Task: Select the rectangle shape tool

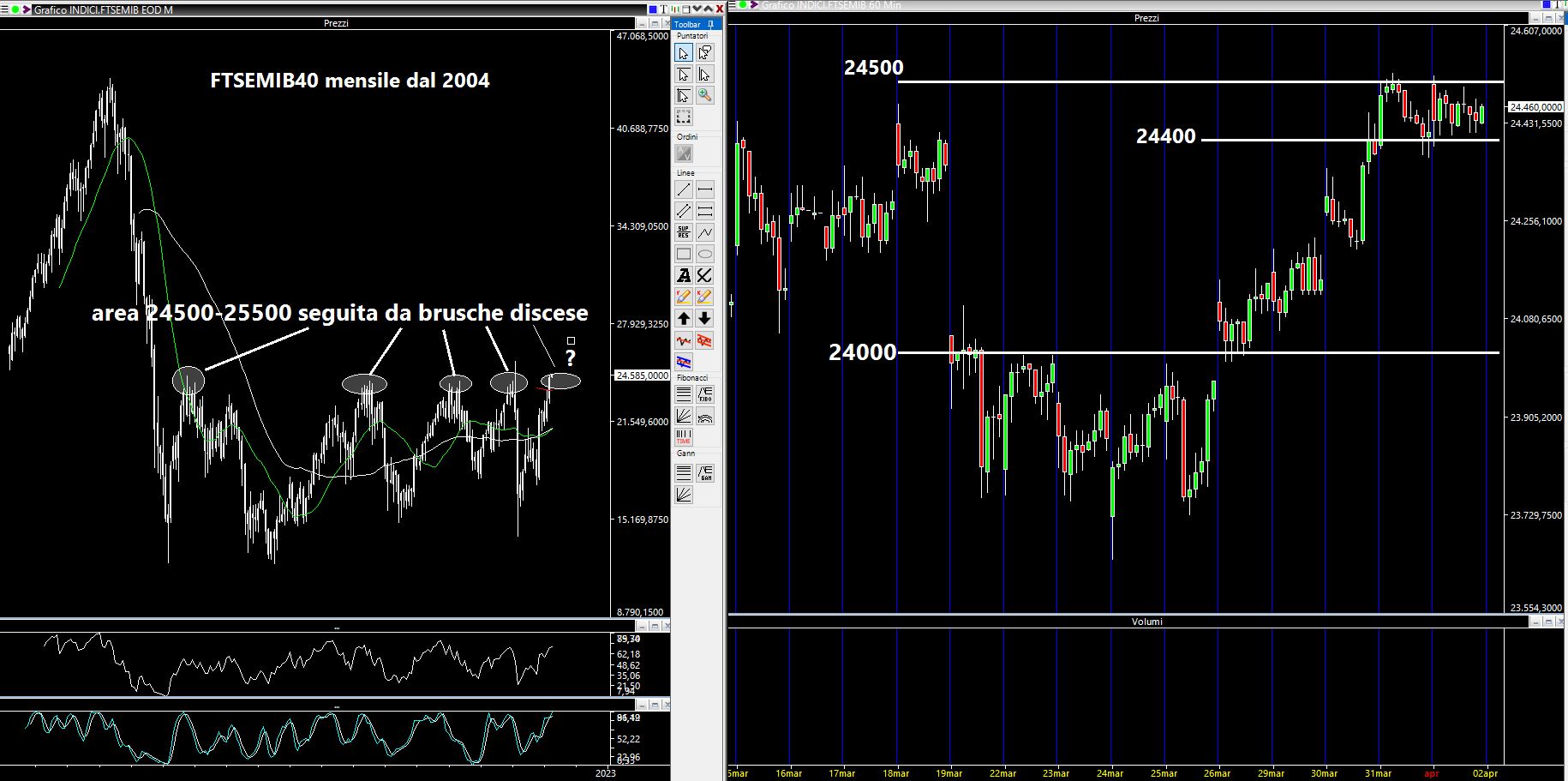Action: pos(683,254)
